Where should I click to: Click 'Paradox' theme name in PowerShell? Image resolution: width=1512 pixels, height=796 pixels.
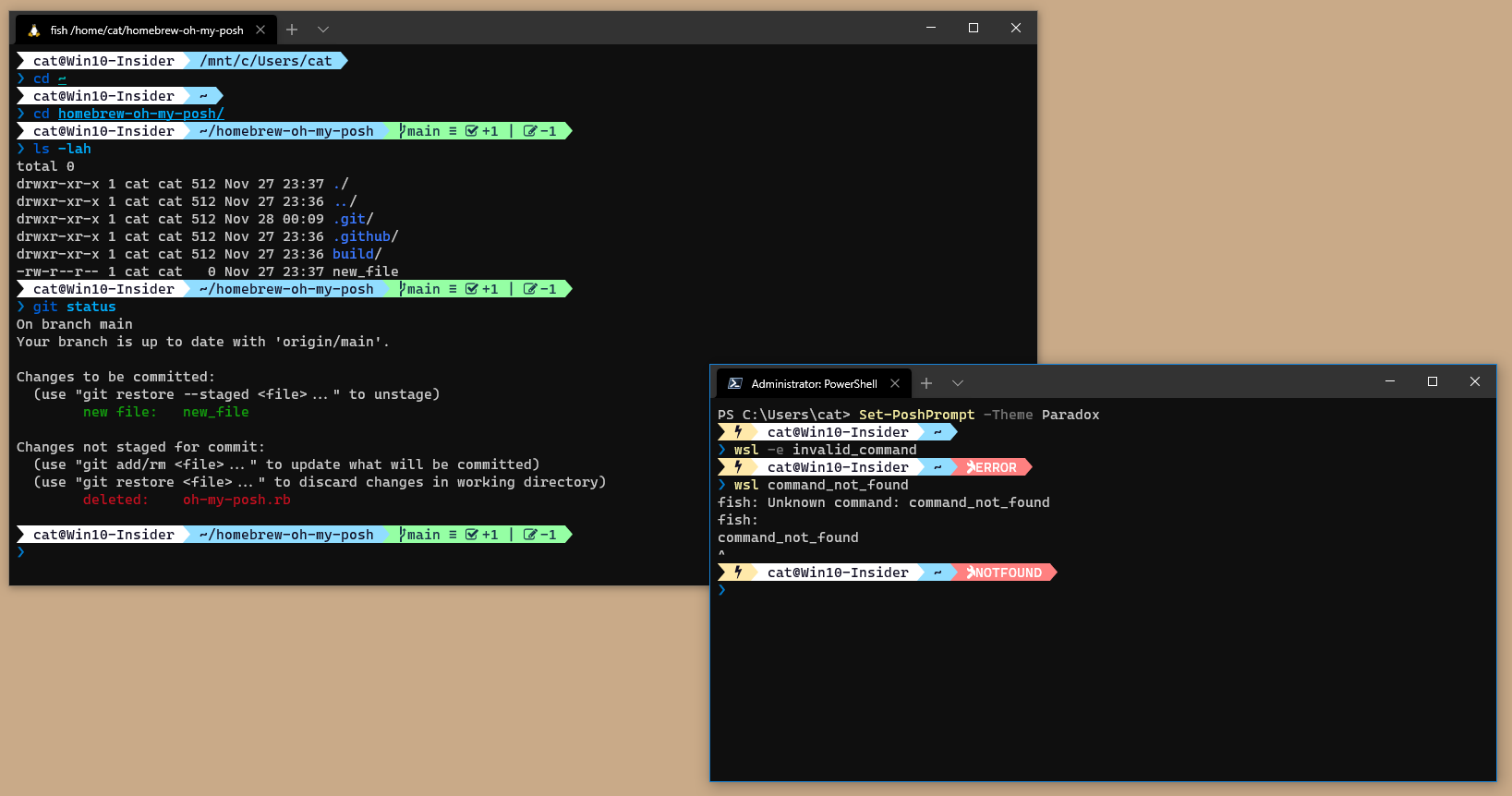pos(1070,415)
